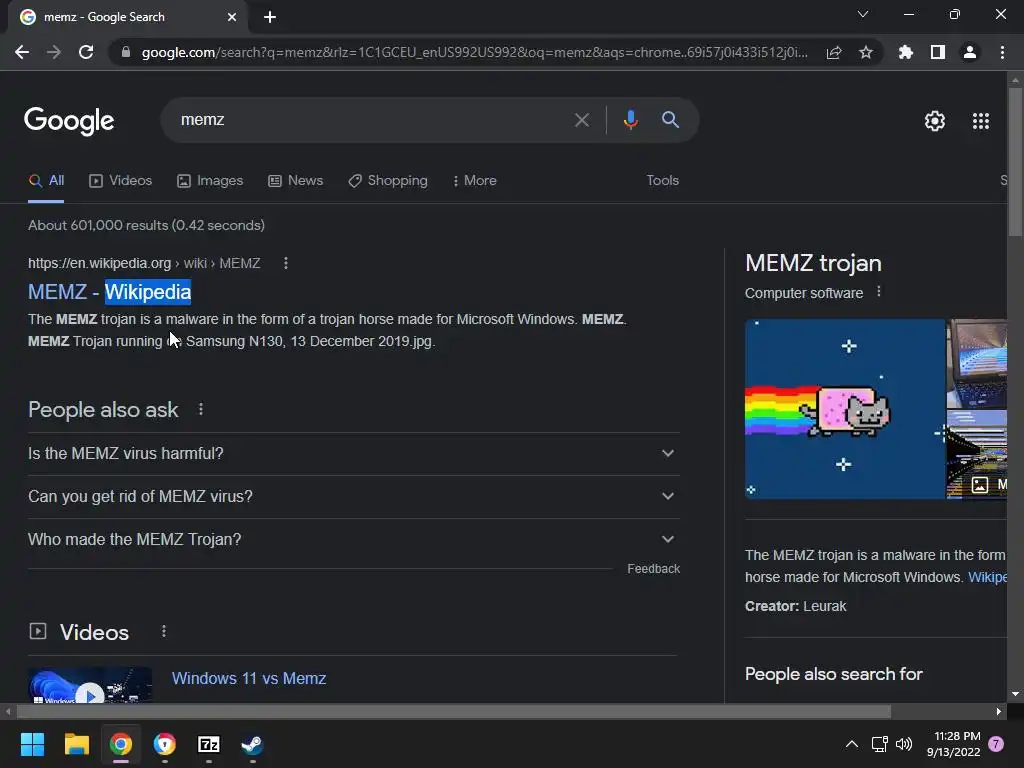The height and width of the screenshot is (768, 1024).
Task: Switch to the Shopping results tab
Action: click(388, 181)
